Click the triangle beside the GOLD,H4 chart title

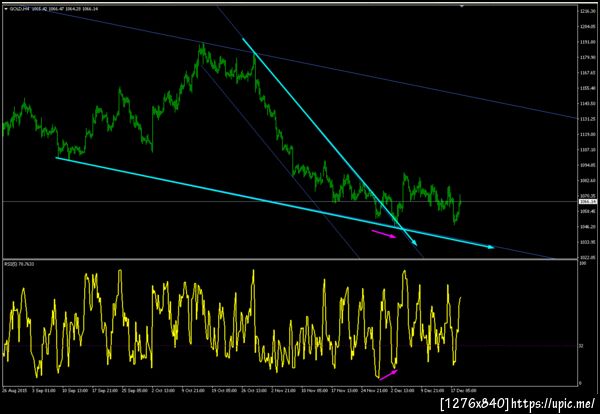6,8
